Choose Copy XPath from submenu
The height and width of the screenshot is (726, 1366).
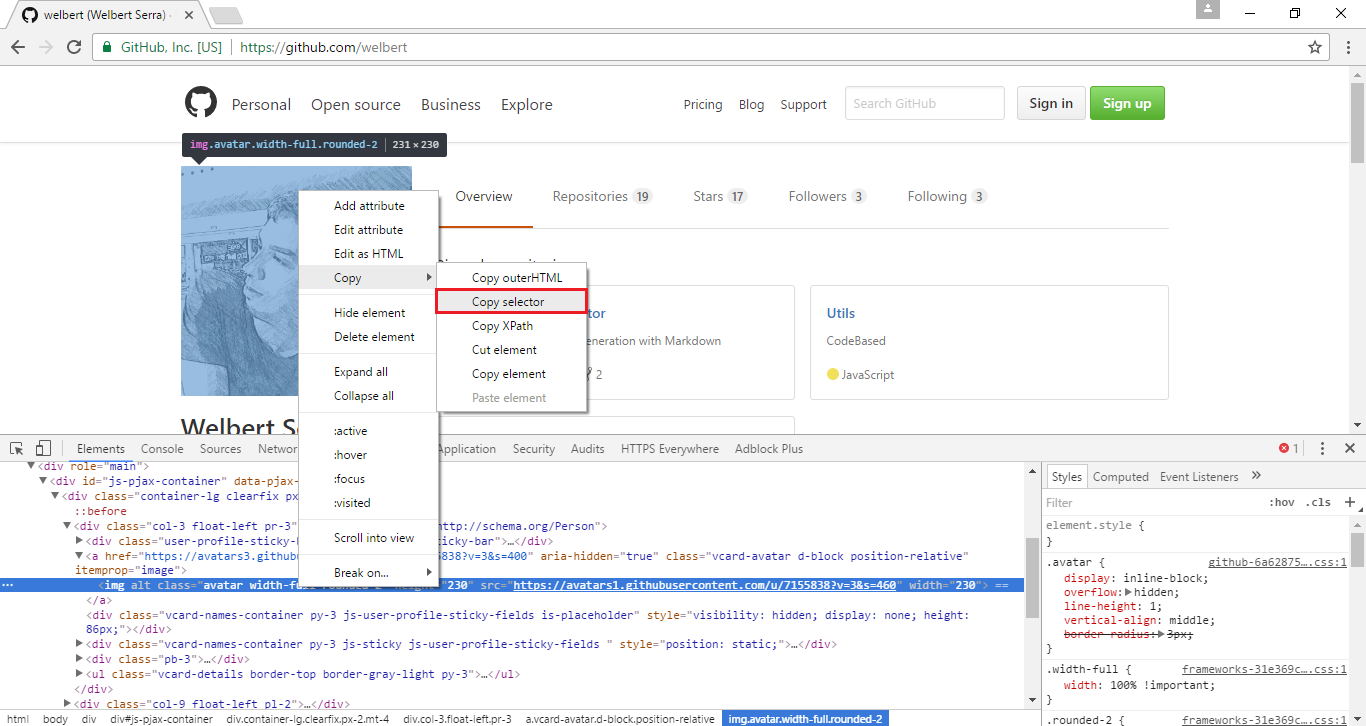coord(510,325)
